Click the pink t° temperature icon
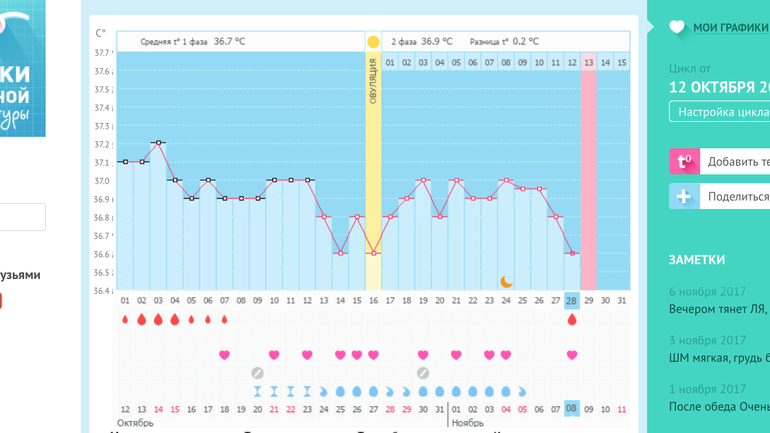Screen dimensions: 770x433 [684, 161]
